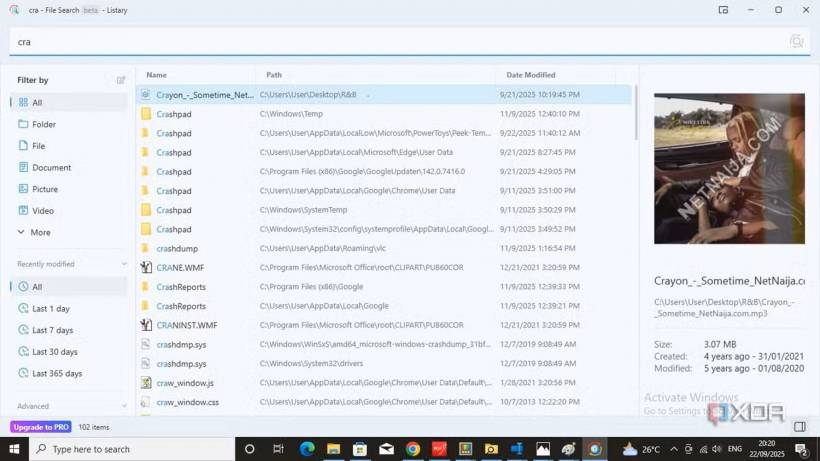The width and height of the screenshot is (820, 461).
Task: Filter results by Document type
Action: pos(50,167)
